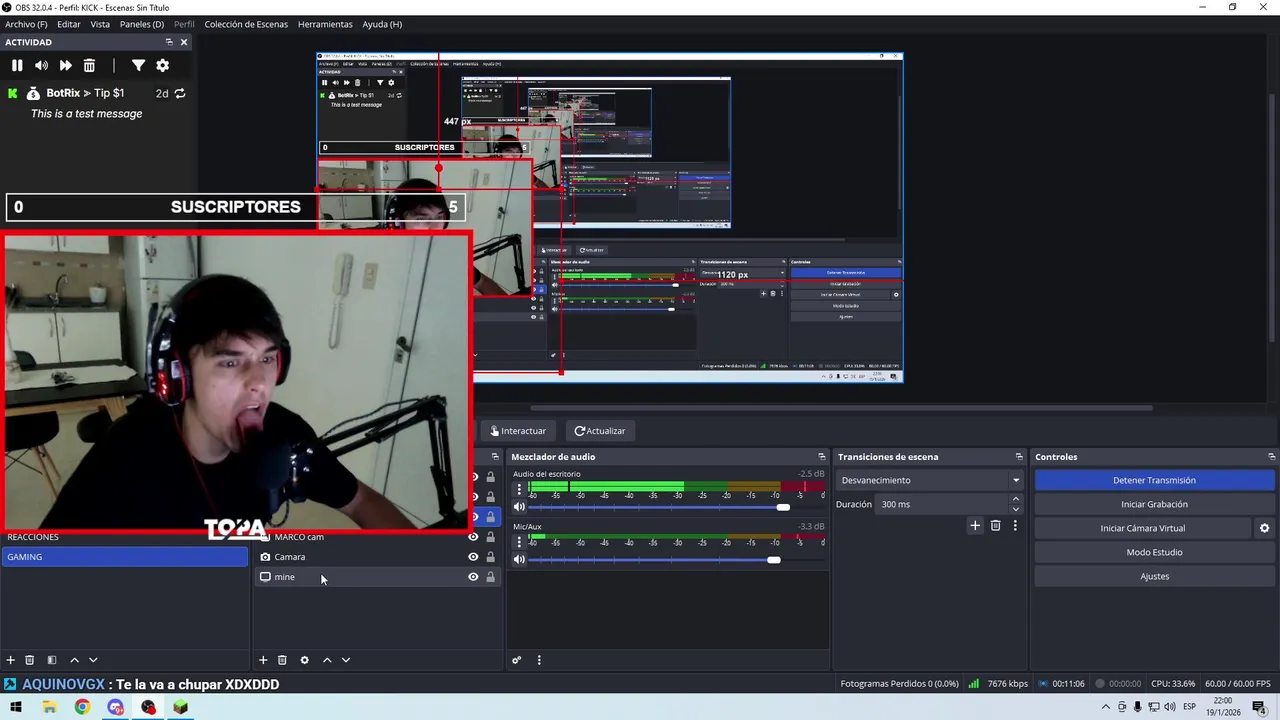Open the Ayuda menu
The height and width of the screenshot is (720, 1280).
[382, 24]
